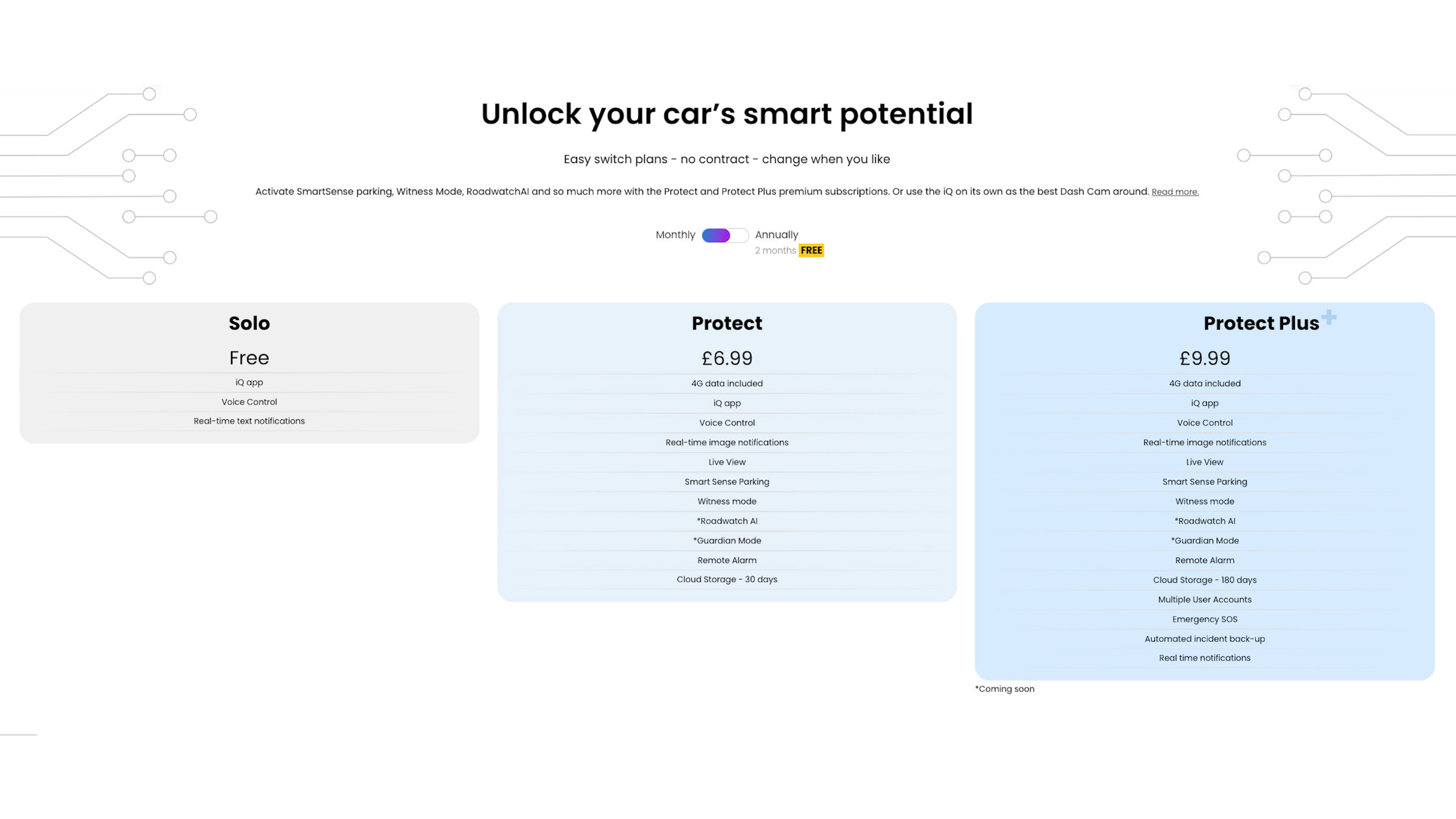Click 'Emergency SOS' under Protect Plus

(x=1204, y=619)
